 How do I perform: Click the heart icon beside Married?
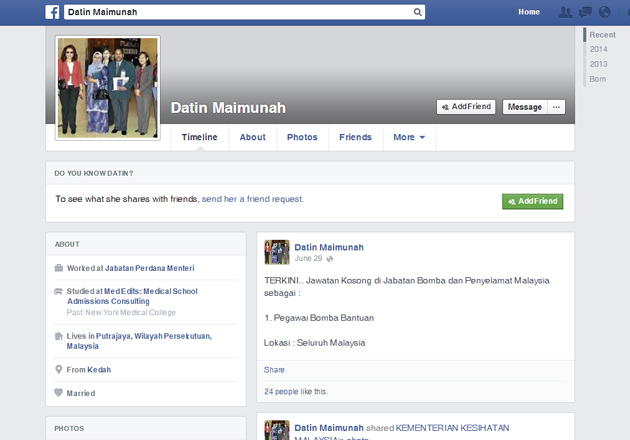59,393
